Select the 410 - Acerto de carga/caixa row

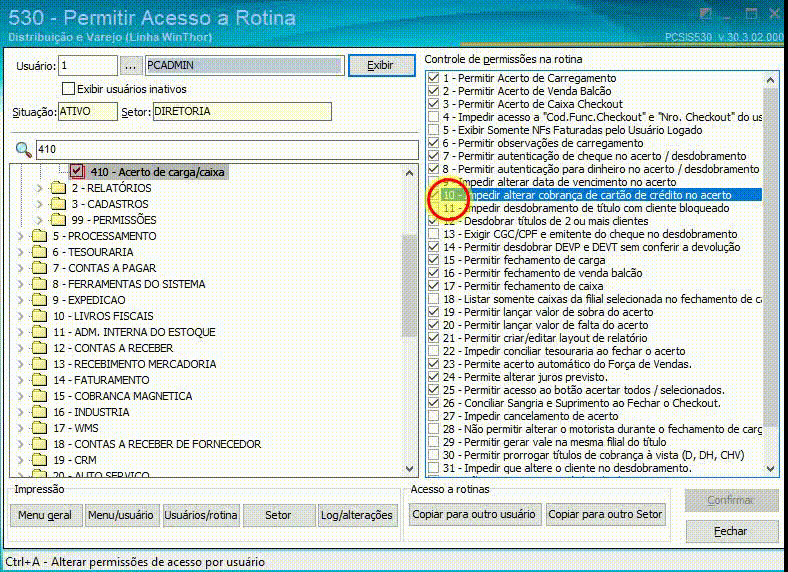(x=157, y=172)
